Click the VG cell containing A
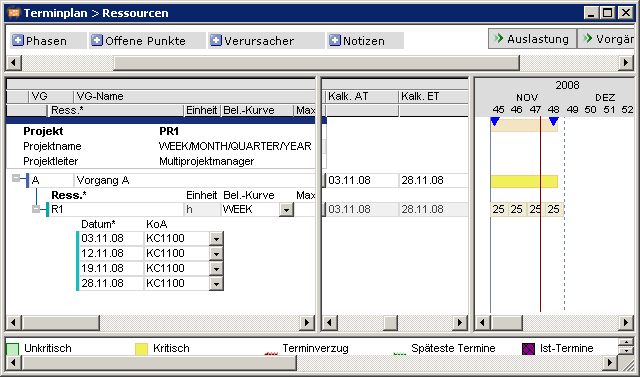The width and height of the screenshot is (640, 377). (51, 180)
